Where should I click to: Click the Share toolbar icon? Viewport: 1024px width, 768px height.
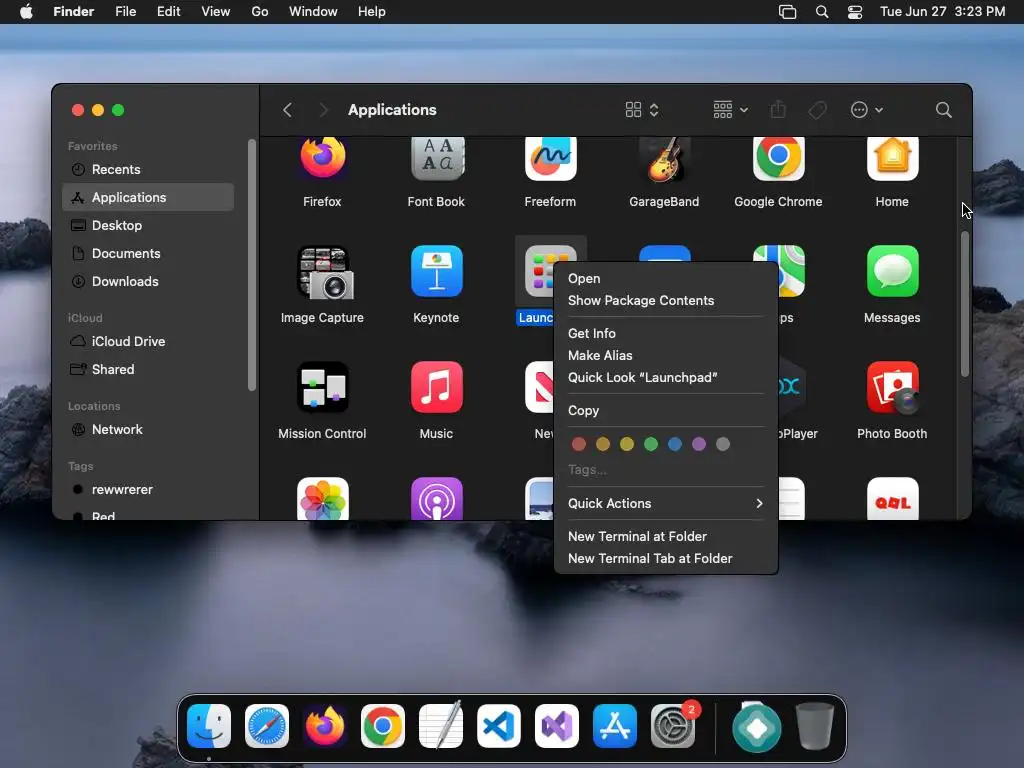tap(778, 110)
